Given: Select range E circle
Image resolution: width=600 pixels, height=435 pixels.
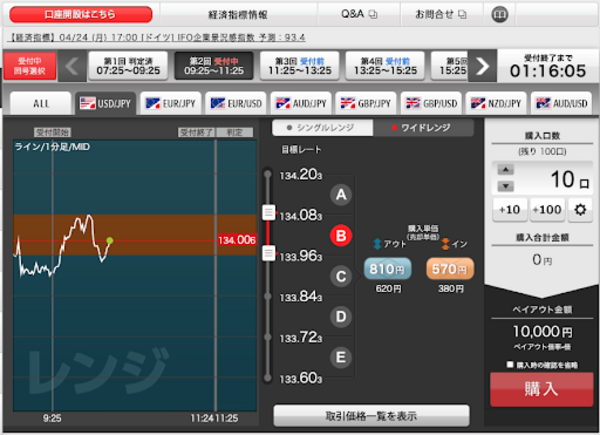Looking at the screenshot, I should coord(341,357).
